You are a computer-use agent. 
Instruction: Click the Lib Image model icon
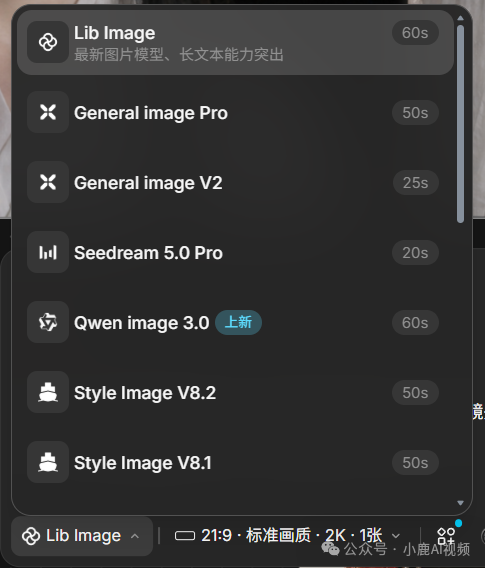48,42
